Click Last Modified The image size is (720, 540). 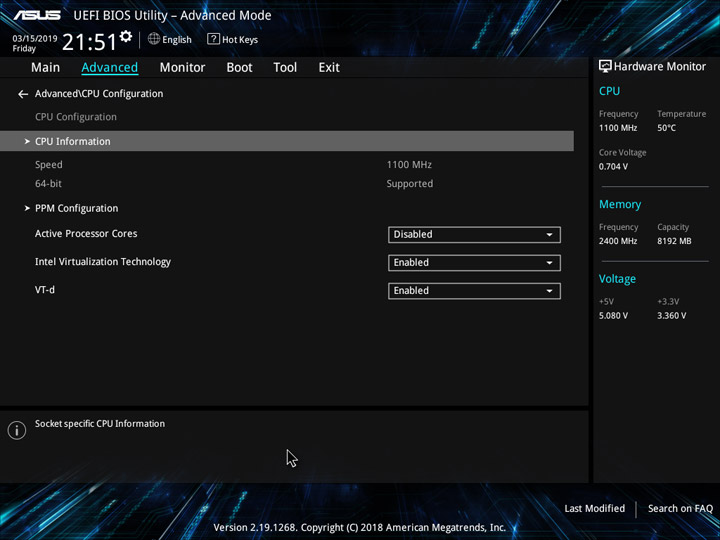pos(595,508)
